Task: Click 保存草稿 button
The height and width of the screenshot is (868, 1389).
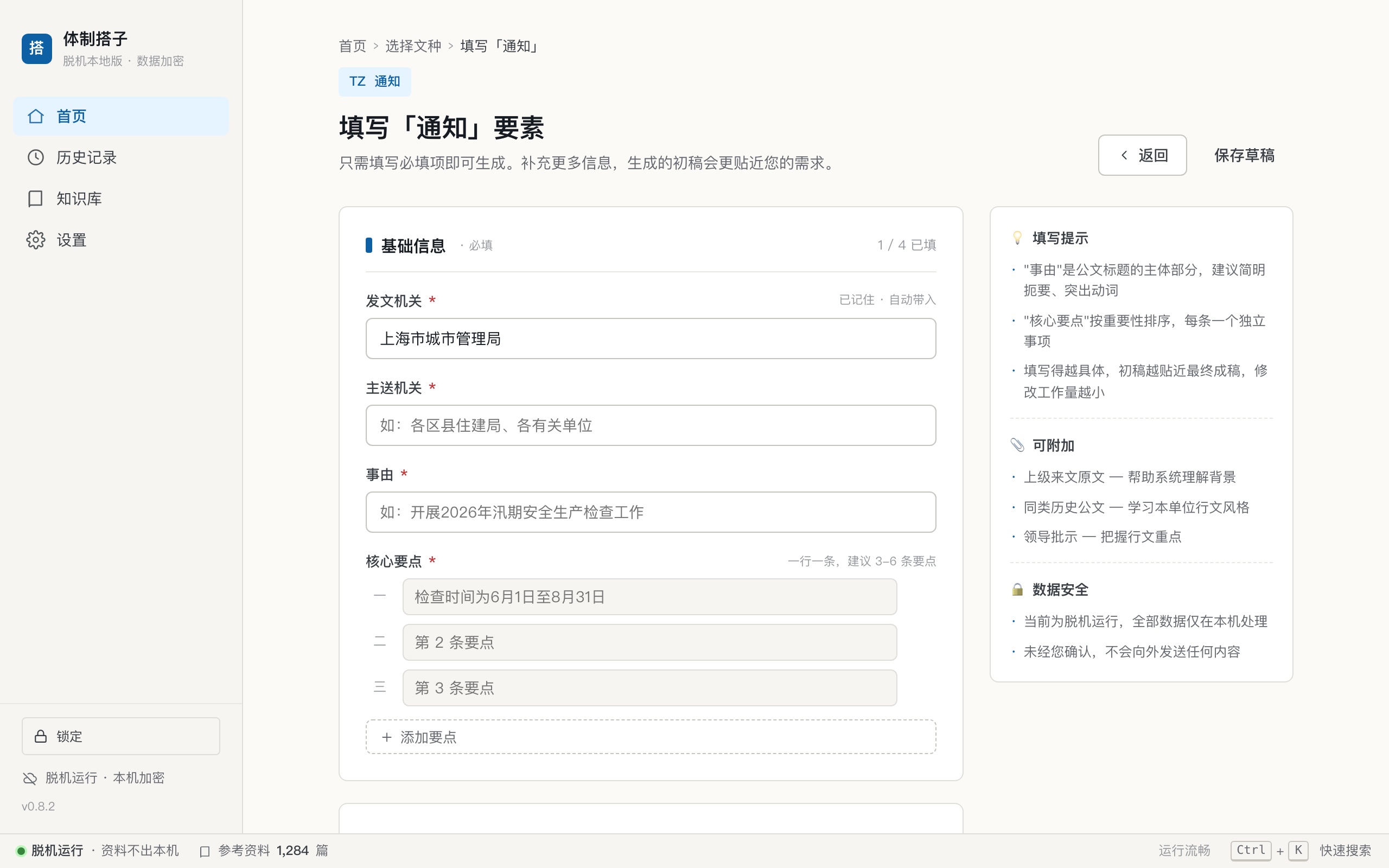Action: pos(1244,155)
